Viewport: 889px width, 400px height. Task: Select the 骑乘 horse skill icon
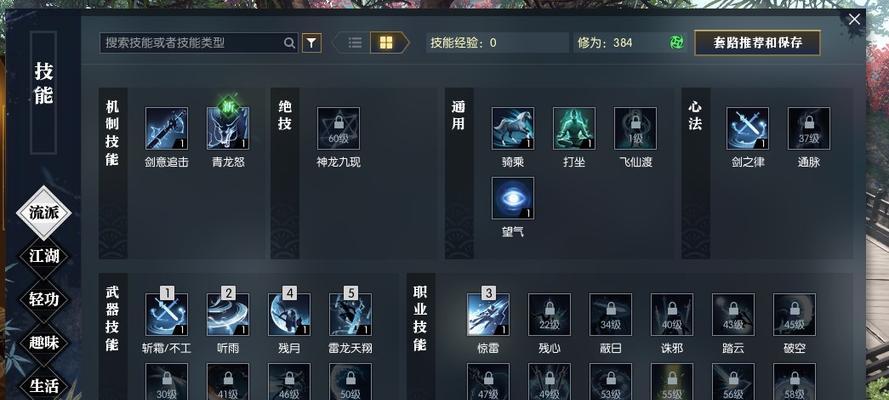[x=513, y=129]
